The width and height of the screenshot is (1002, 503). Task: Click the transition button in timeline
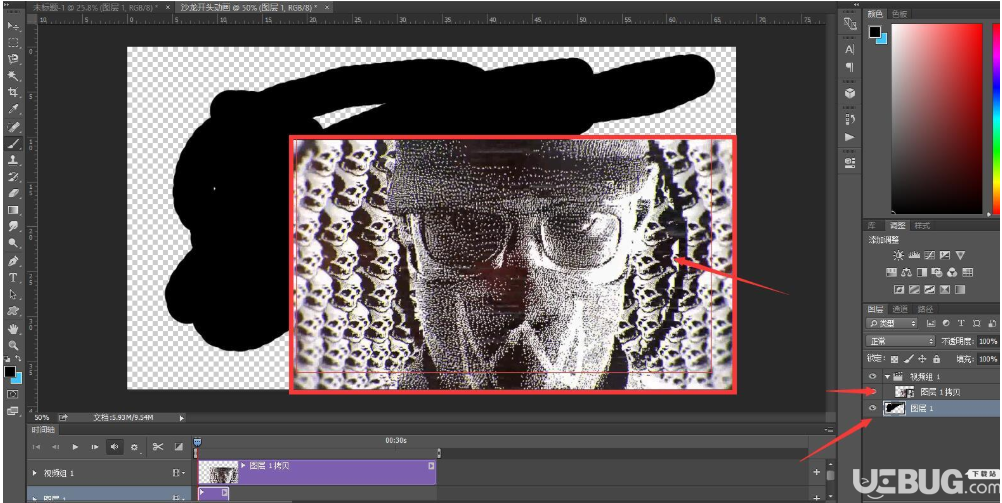178,447
